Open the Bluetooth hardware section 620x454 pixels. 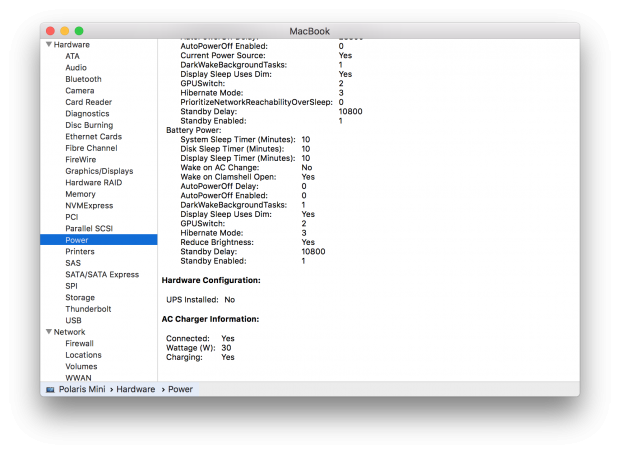[83, 79]
